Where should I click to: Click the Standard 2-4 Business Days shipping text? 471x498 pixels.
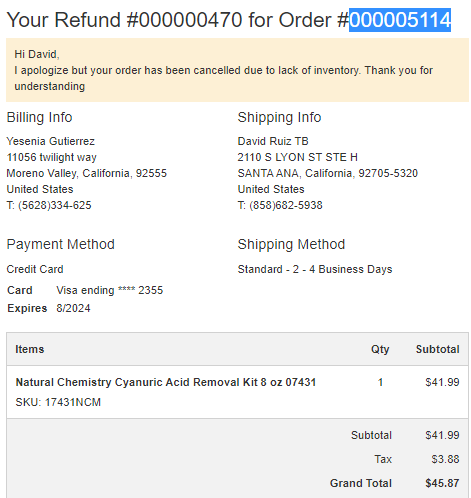[x=315, y=269]
